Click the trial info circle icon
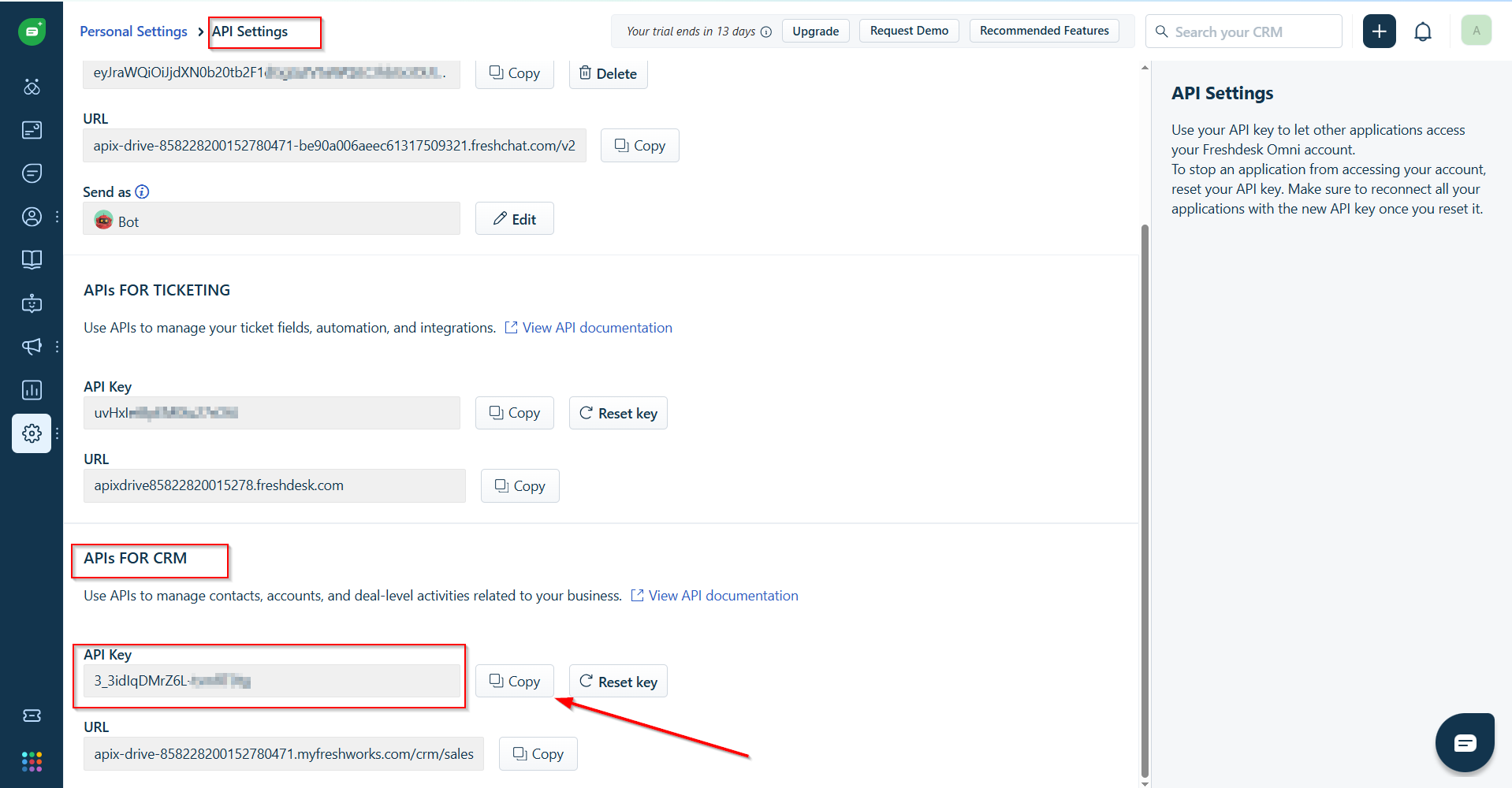 (x=766, y=32)
